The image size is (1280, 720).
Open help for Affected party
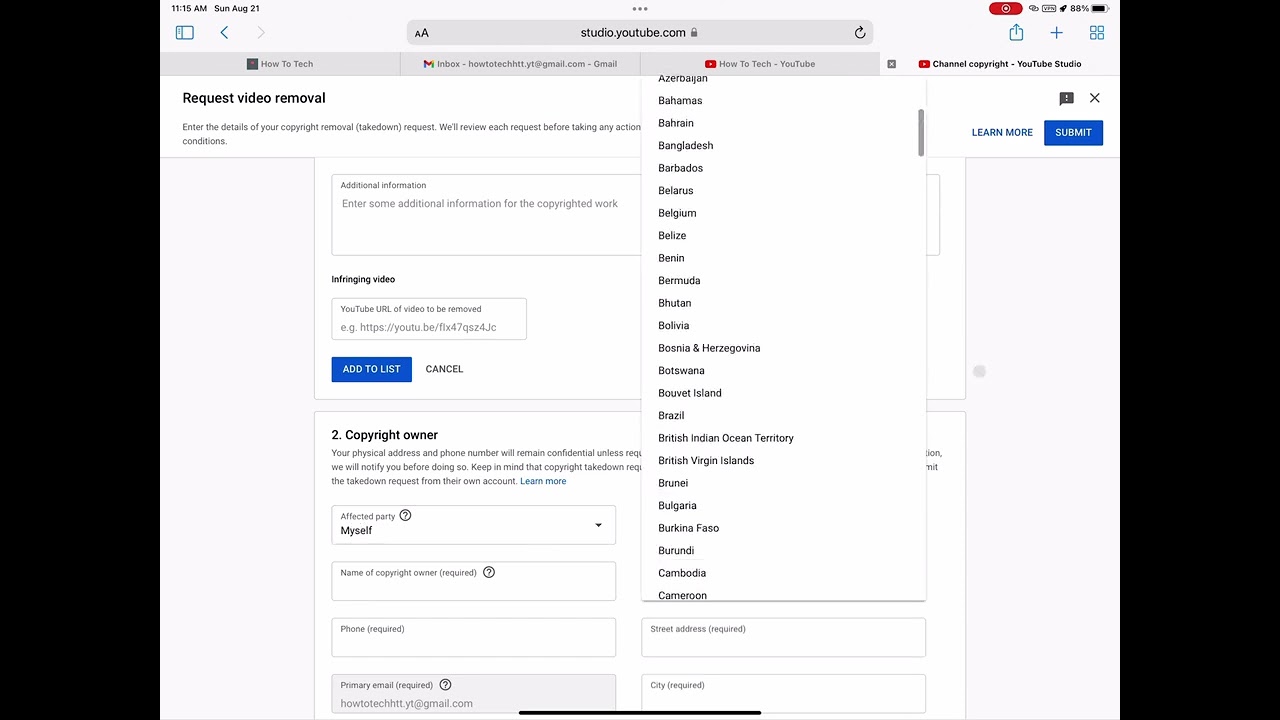(x=405, y=515)
